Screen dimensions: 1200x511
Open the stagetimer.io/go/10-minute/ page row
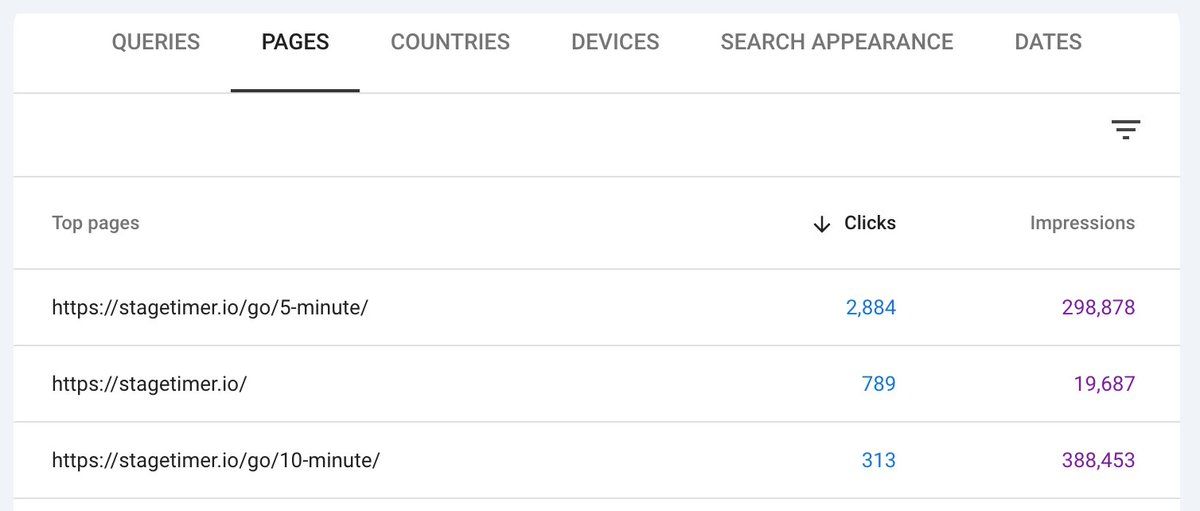(216, 460)
